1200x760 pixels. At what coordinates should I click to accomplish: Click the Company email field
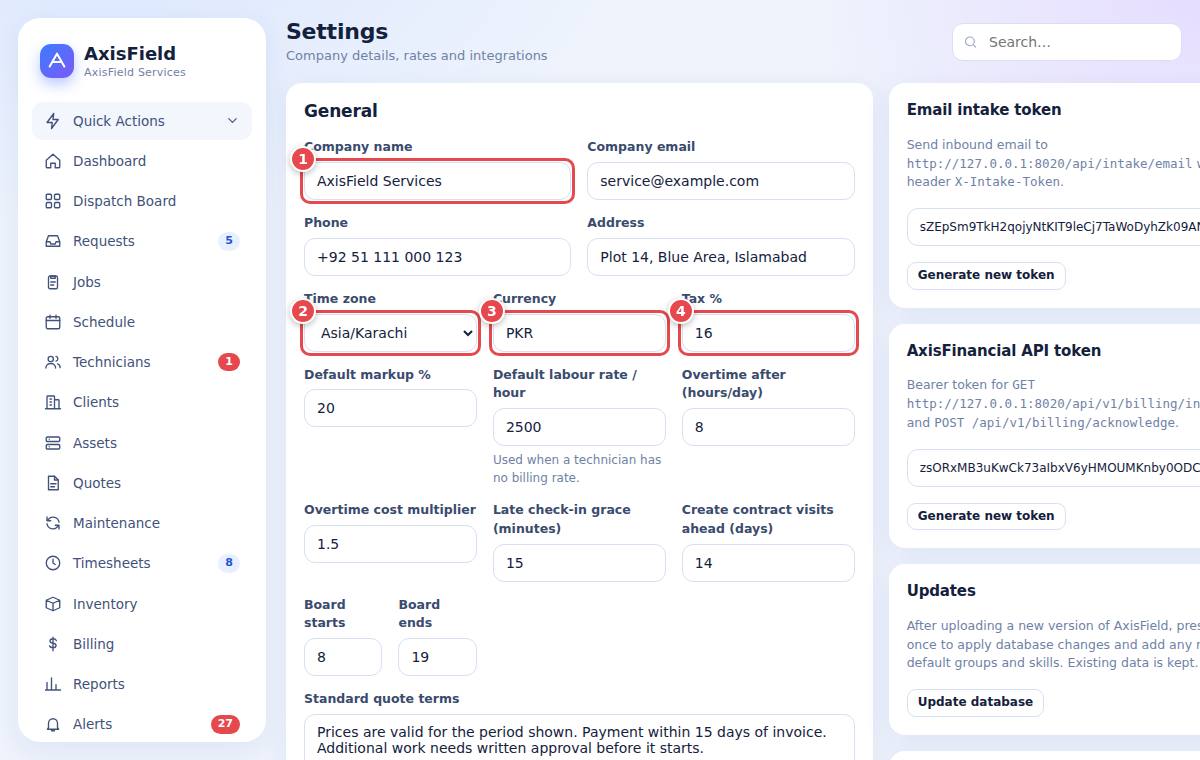[x=721, y=181]
